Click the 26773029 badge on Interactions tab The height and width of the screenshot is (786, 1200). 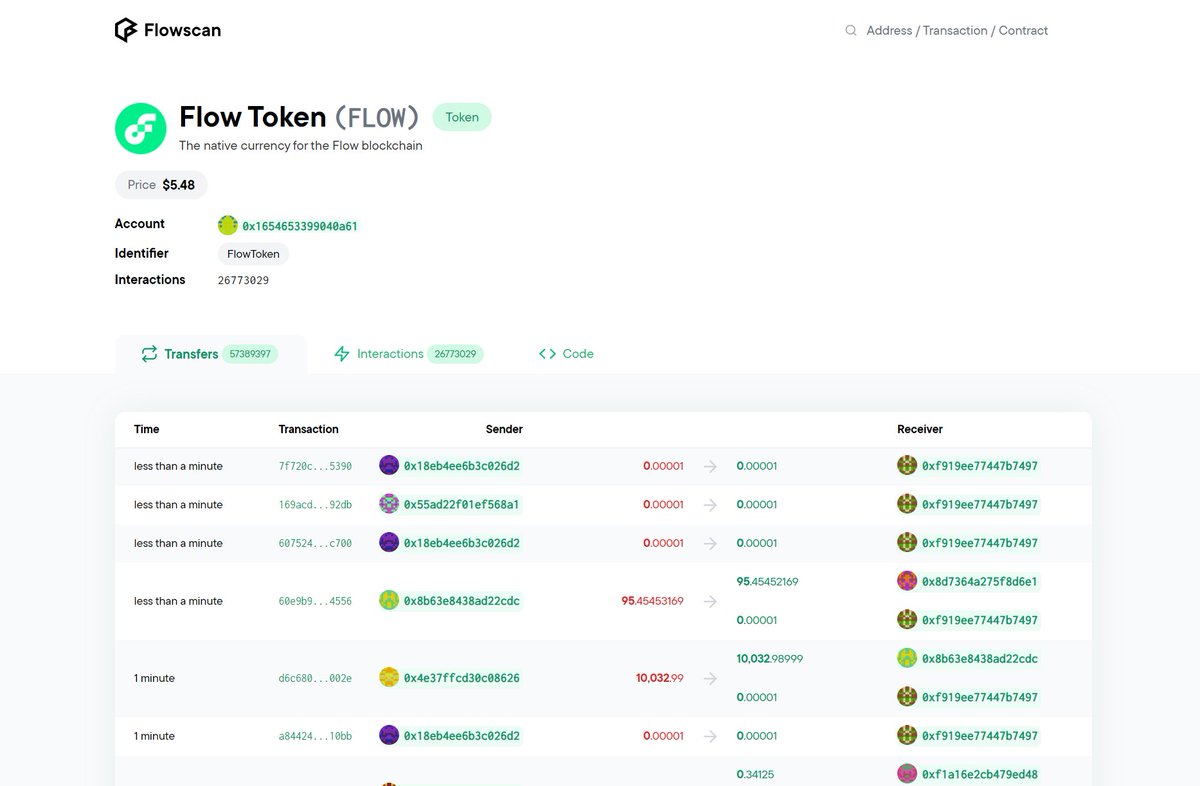coord(455,354)
